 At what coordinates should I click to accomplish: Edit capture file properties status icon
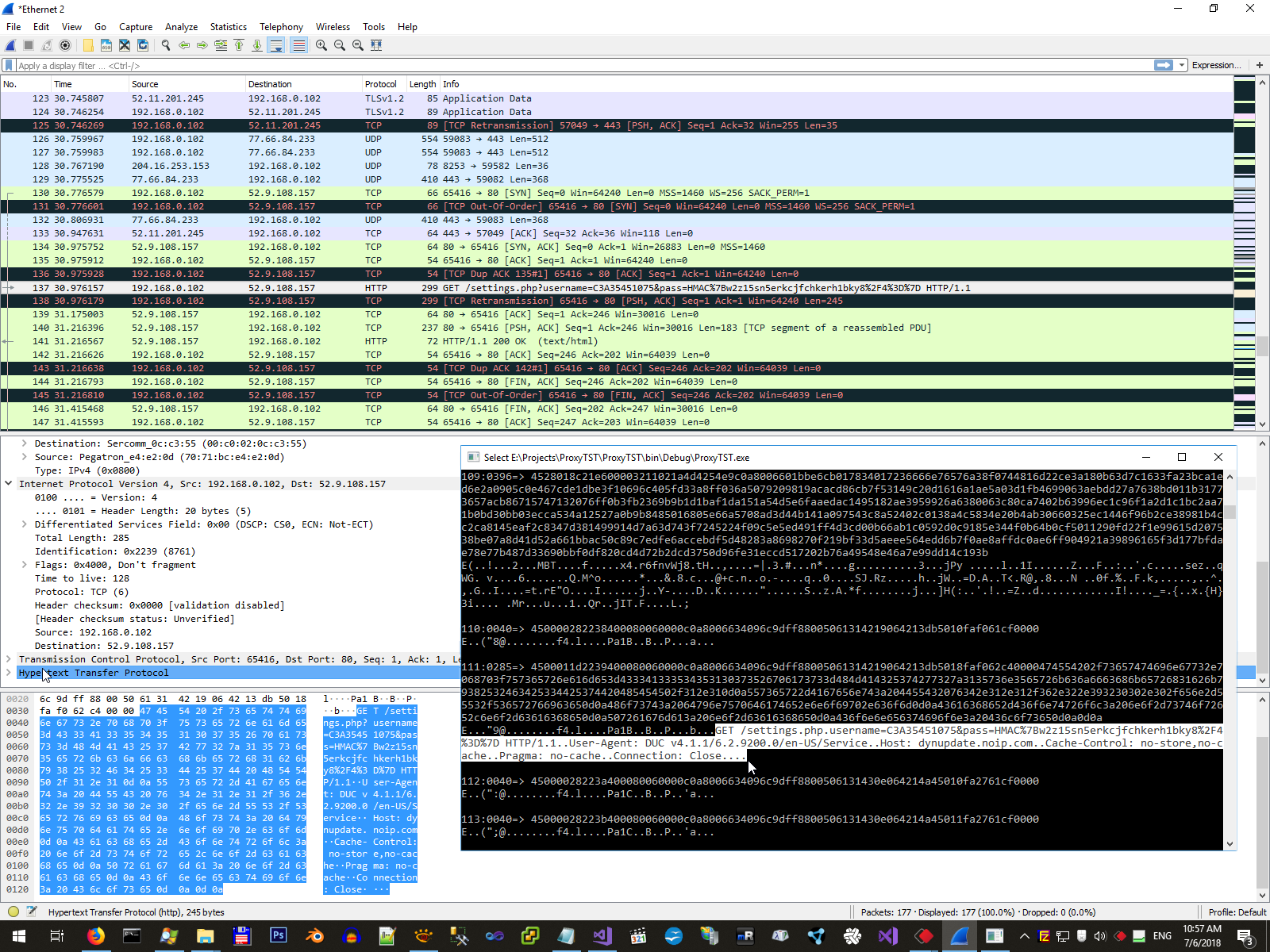click(x=32, y=912)
